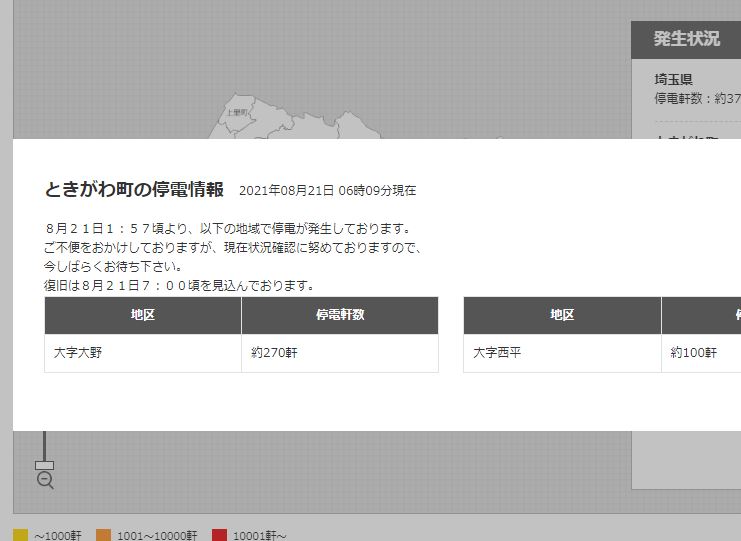This screenshot has width=741, height=541.
Task: Click the orange 1001~10000軒 legend swatch
Action: point(103,535)
